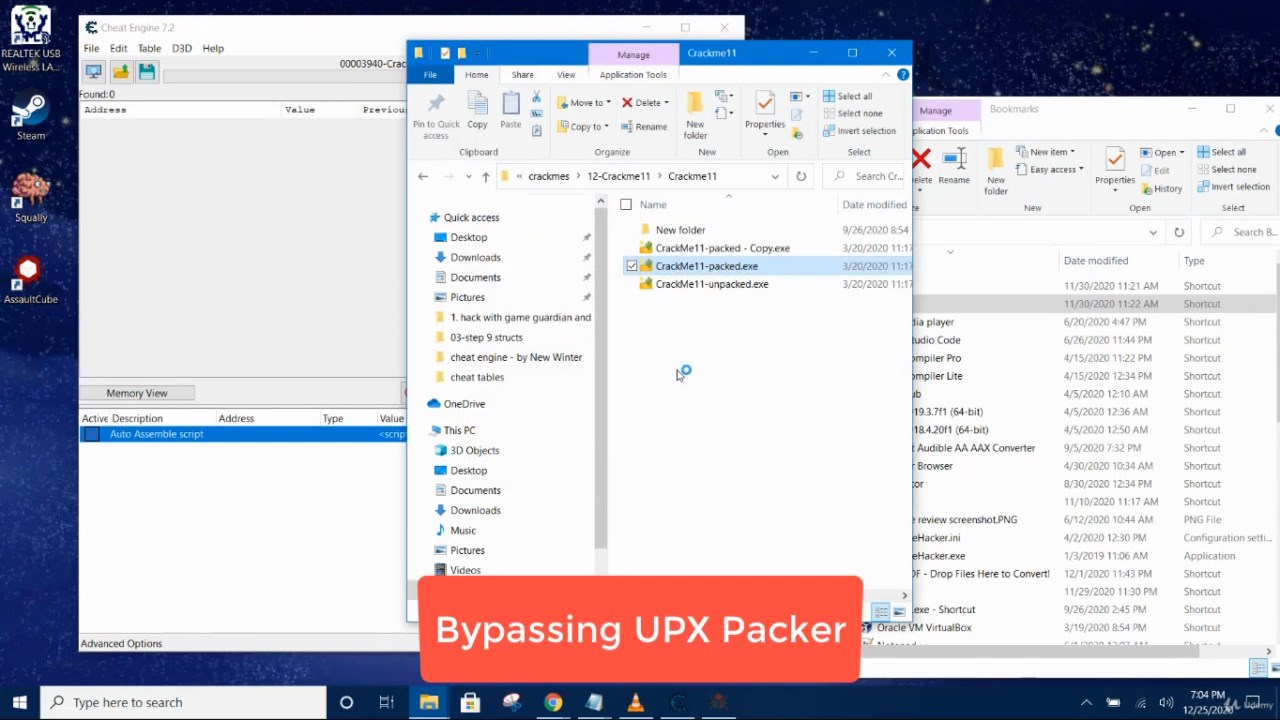Select the New folder item in file list
Image resolution: width=1280 pixels, height=720 pixels.
(680, 230)
